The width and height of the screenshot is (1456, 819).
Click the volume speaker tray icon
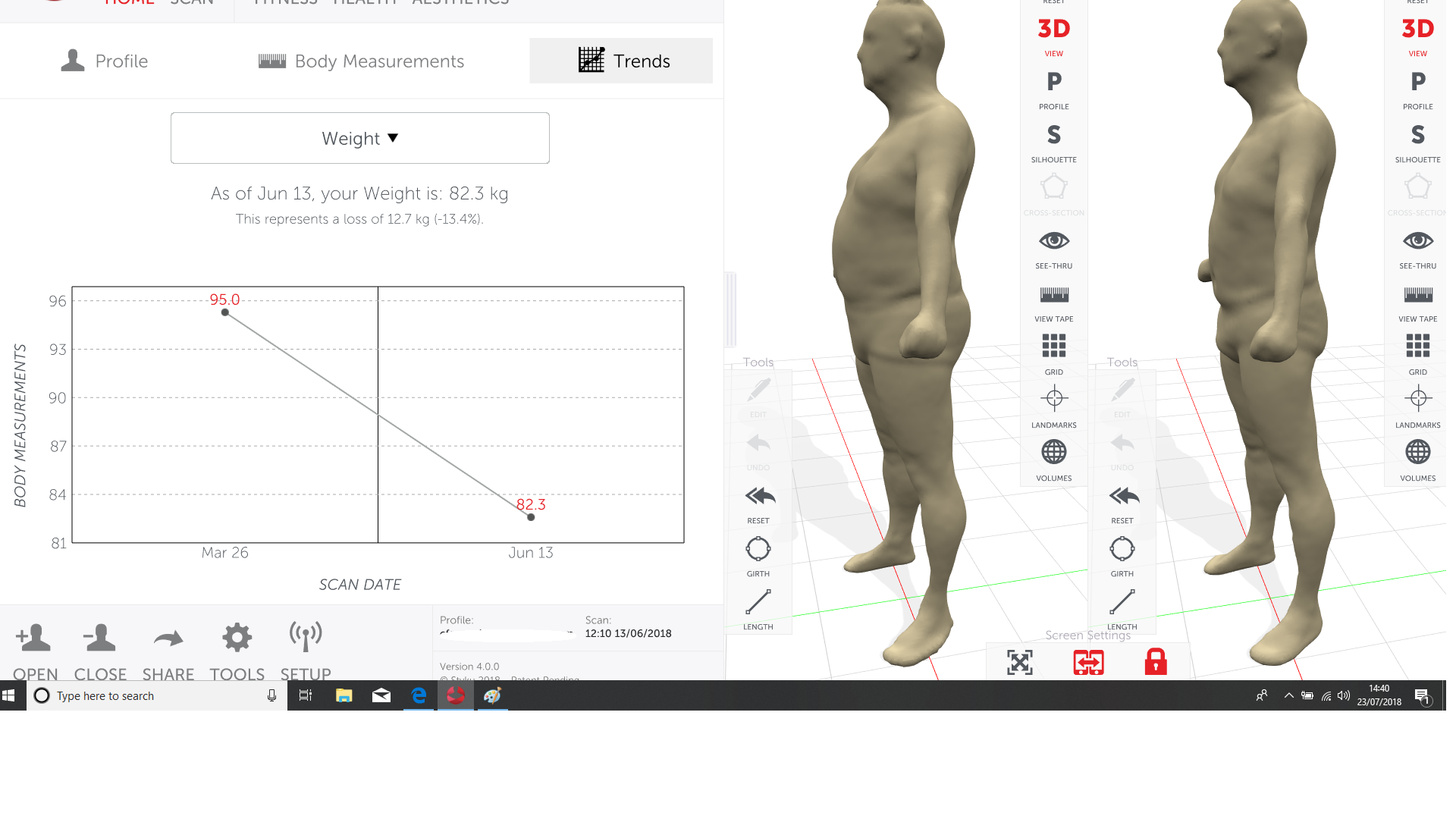1344,695
